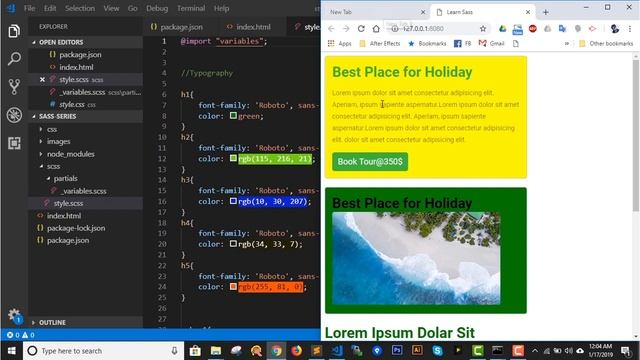Viewport: 640px width, 360px height.
Task: Click the Illustrator icon in the taskbar
Action: 417,351
